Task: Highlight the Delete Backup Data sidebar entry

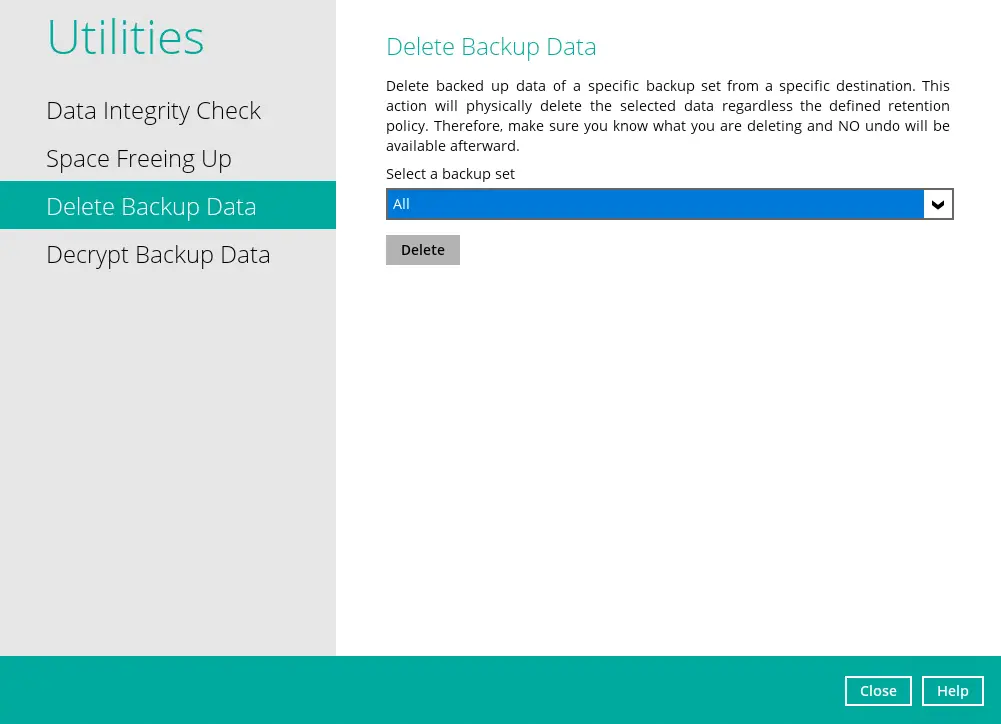Action: pyautogui.click(x=151, y=206)
